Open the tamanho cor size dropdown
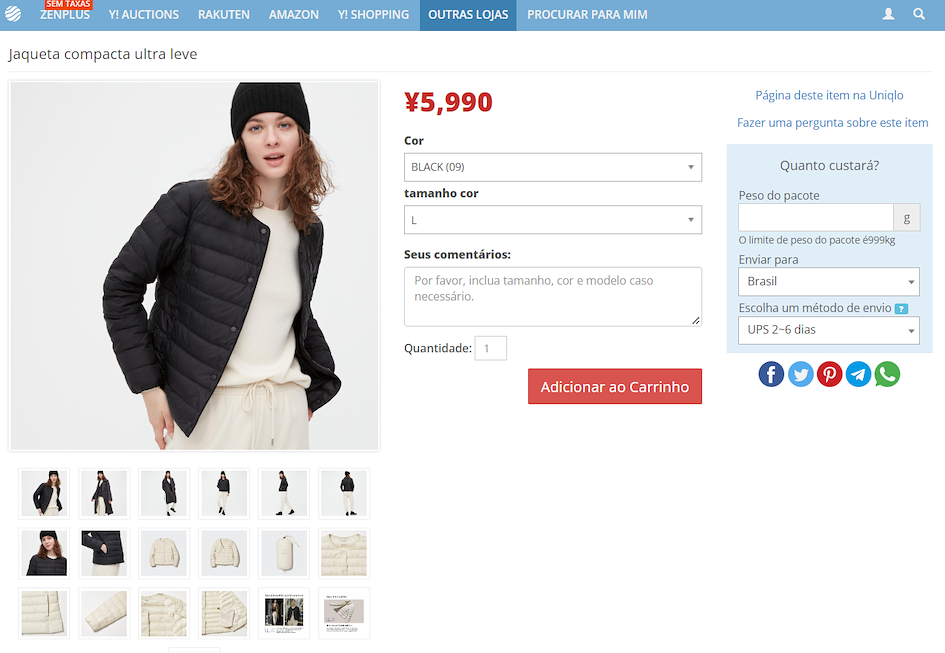 tap(553, 220)
